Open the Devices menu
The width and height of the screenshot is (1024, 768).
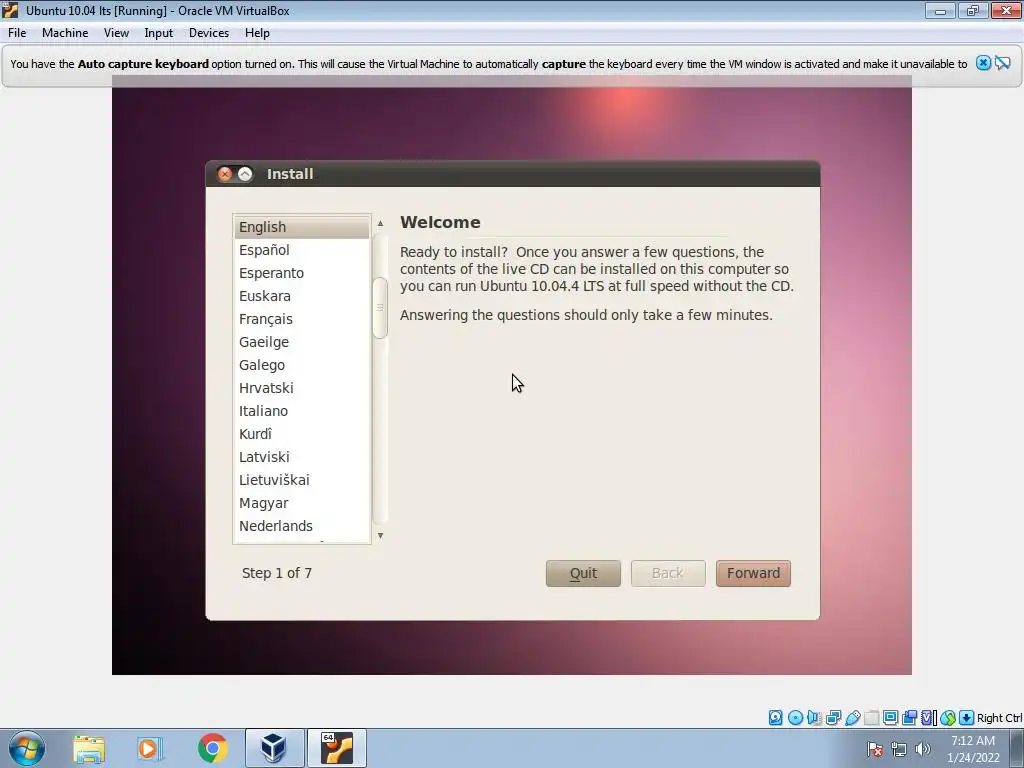pyautogui.click(x=209, y=33)
